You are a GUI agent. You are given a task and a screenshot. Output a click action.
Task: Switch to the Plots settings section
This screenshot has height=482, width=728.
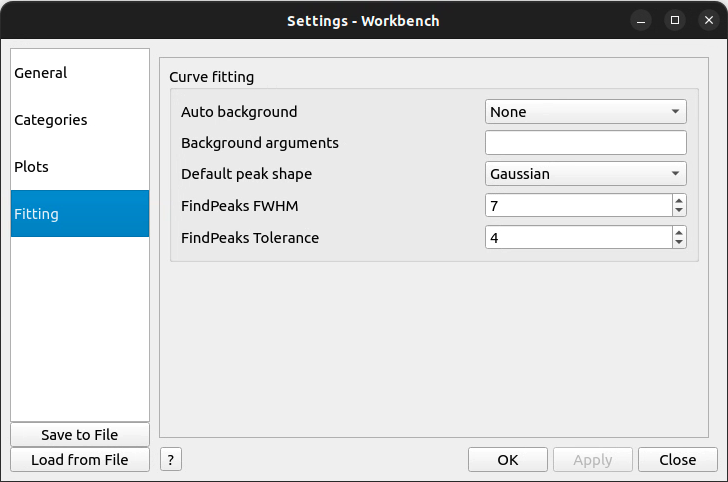pos(32,167)
